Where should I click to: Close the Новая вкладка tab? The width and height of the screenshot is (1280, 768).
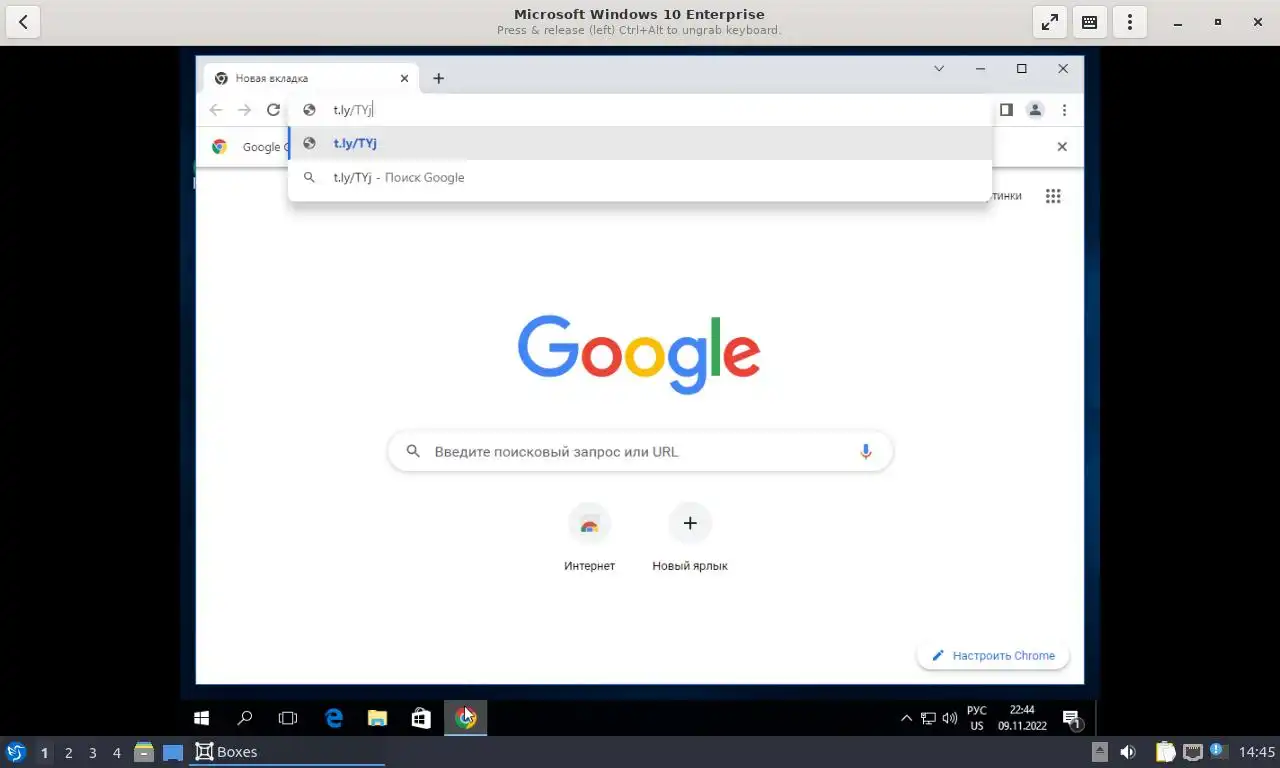click(404, 78)
